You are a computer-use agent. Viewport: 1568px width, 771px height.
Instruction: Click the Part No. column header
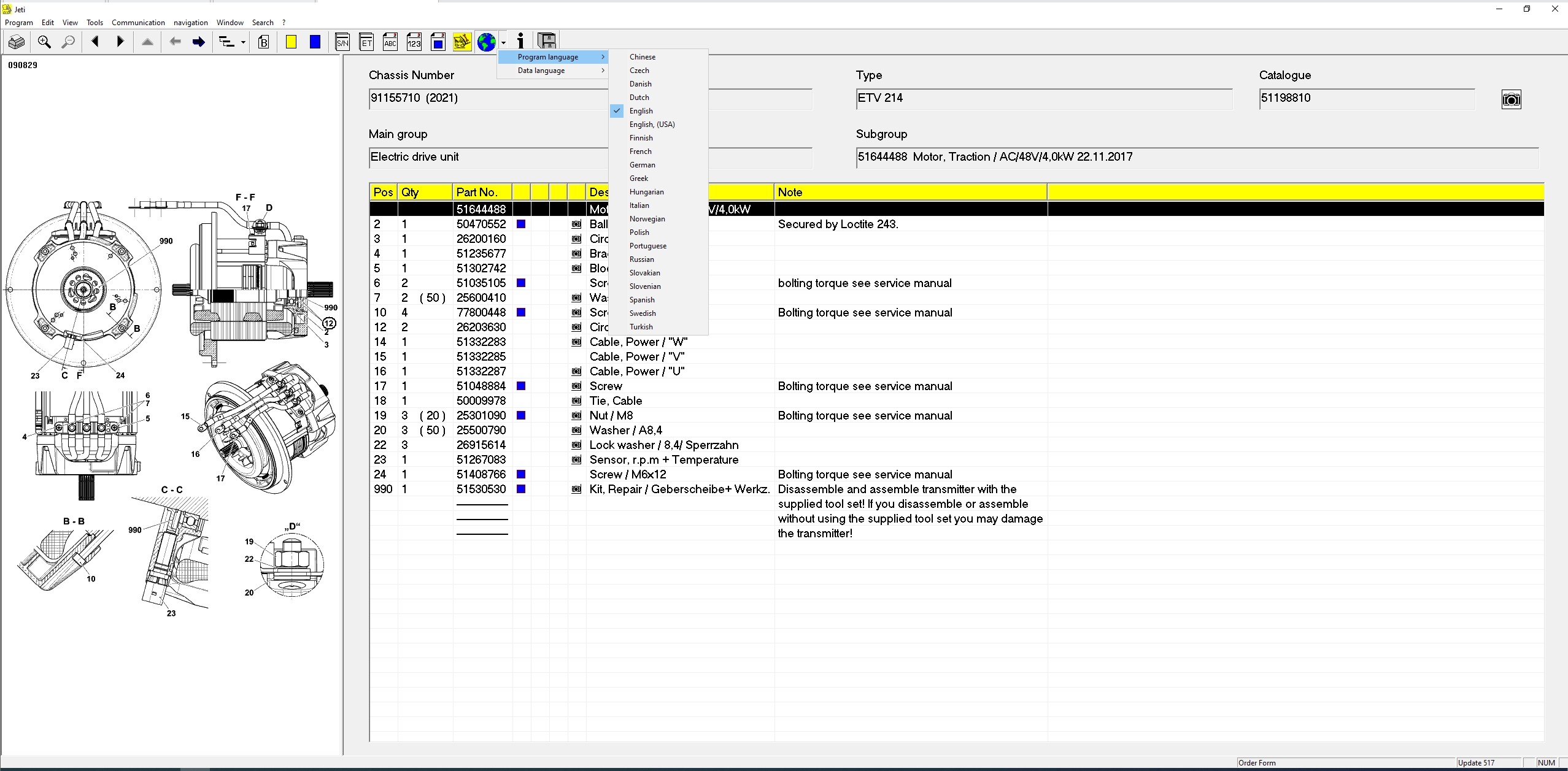pyautogui.click(x=482, y=192)
